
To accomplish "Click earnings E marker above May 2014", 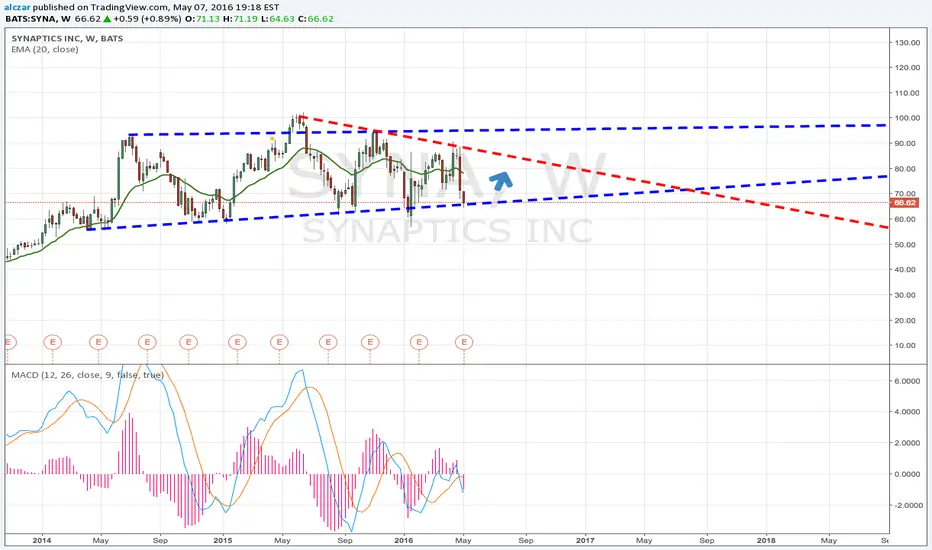I will pos(98,342).
